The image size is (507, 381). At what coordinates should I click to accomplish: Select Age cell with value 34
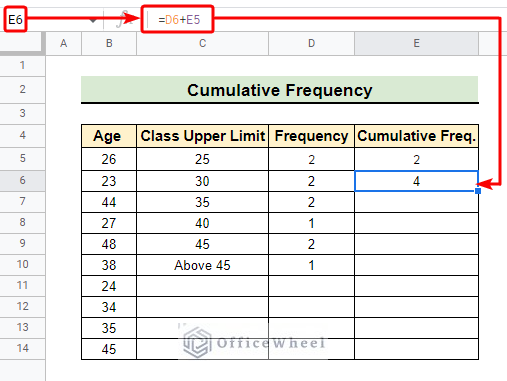click(x=109, y=307)
